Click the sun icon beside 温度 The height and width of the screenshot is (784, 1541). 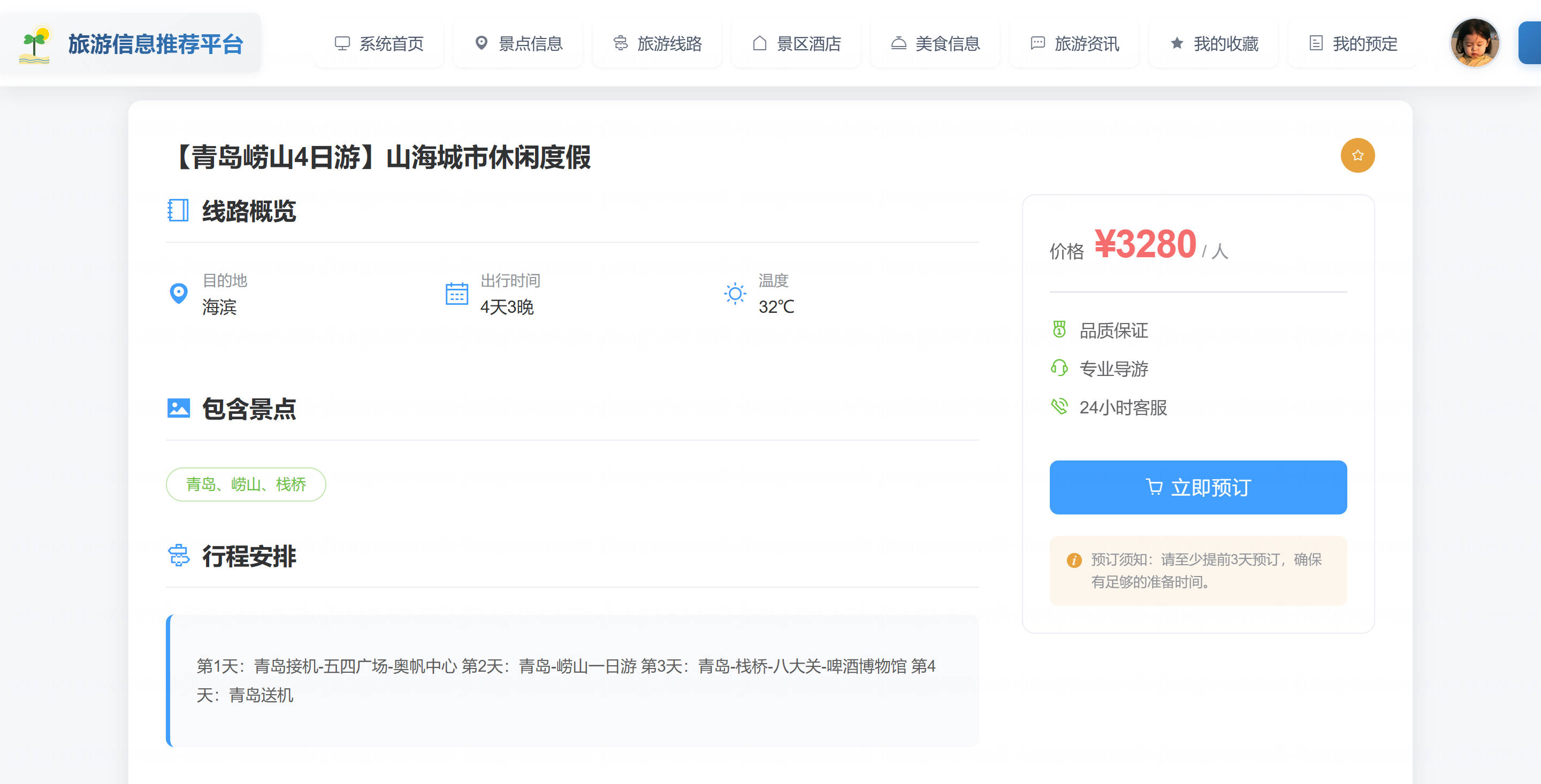click(735, 294)
